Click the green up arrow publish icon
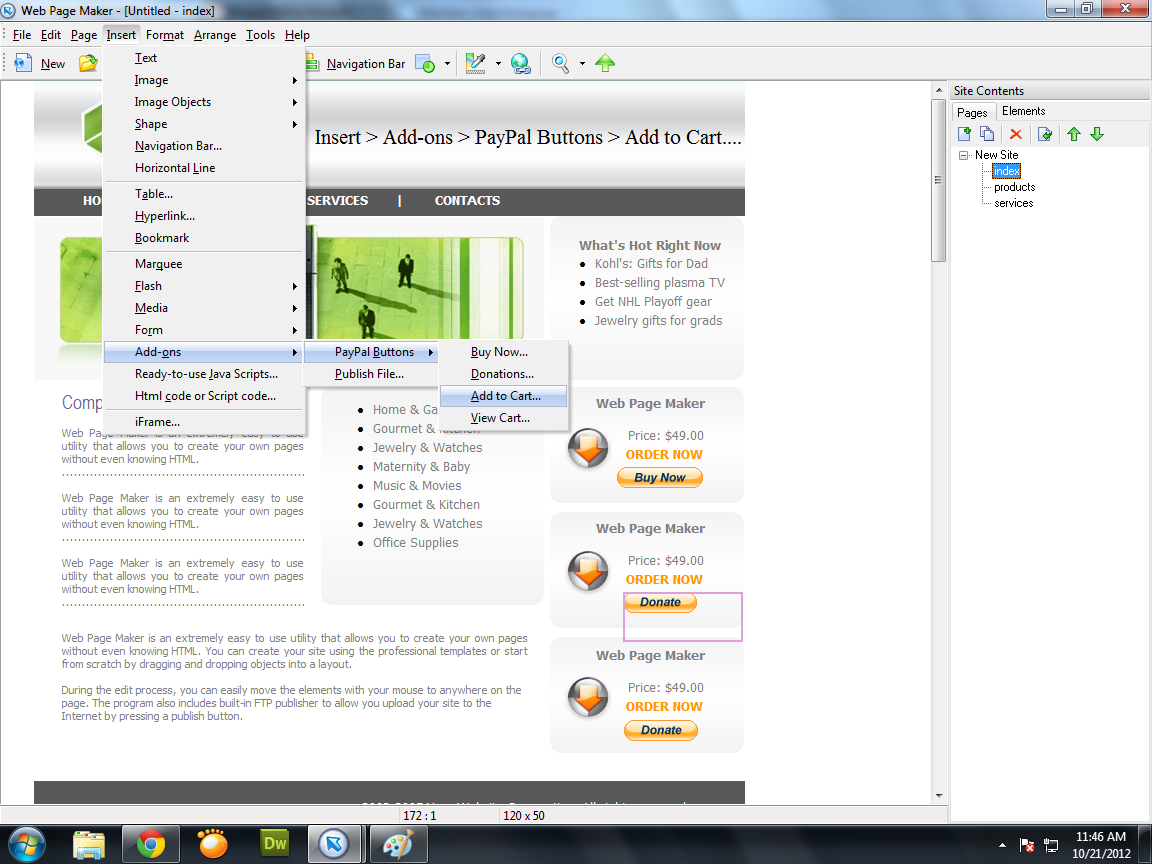Image resolution: width=1152 pixels, height=864 pixels. pyautogui.click(x=605, y=64)
